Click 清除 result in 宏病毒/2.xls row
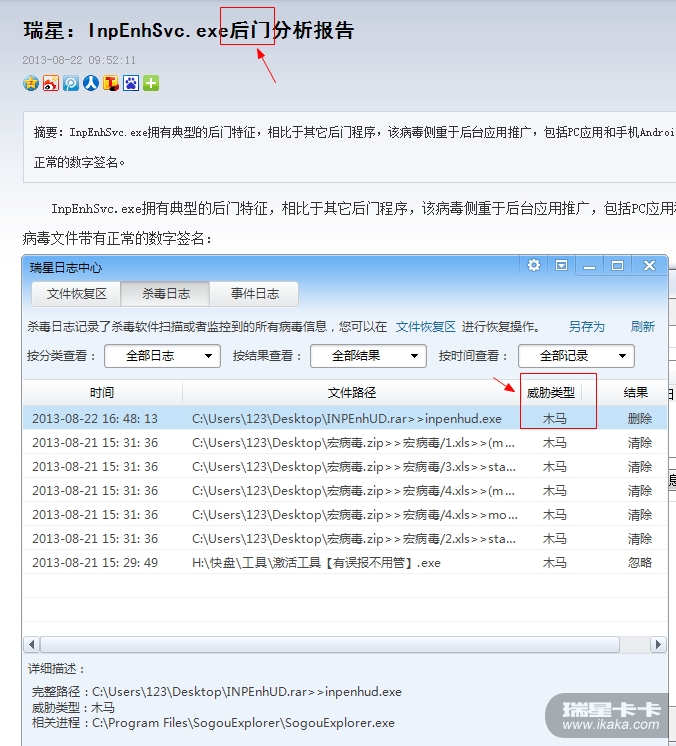This screenshot has width=676, height=746. (639, 539)
